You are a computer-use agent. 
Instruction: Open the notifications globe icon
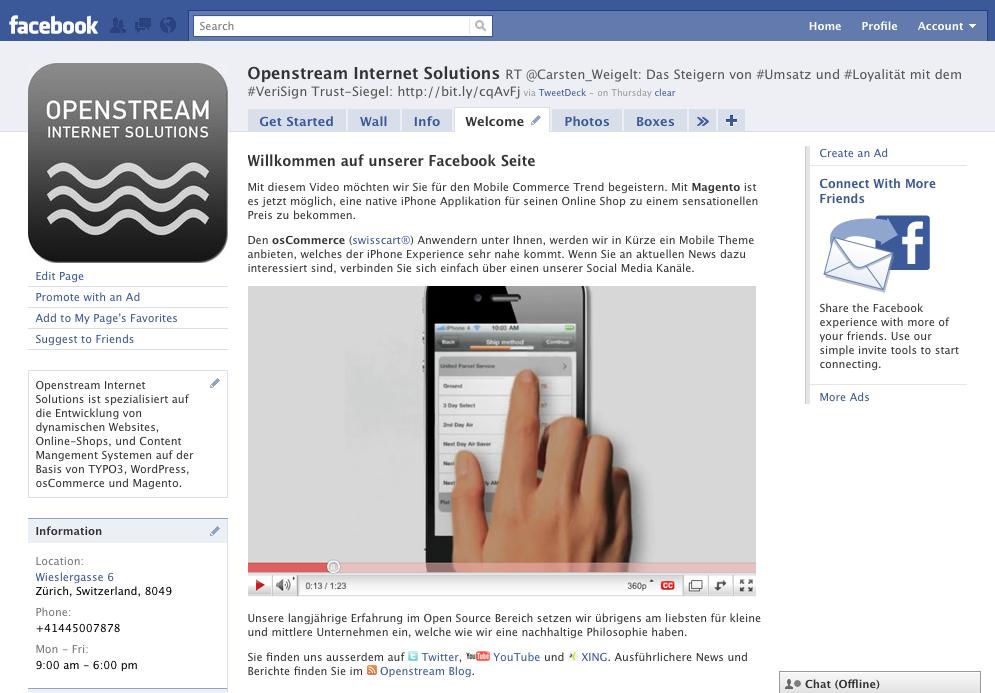coord(167,26)
